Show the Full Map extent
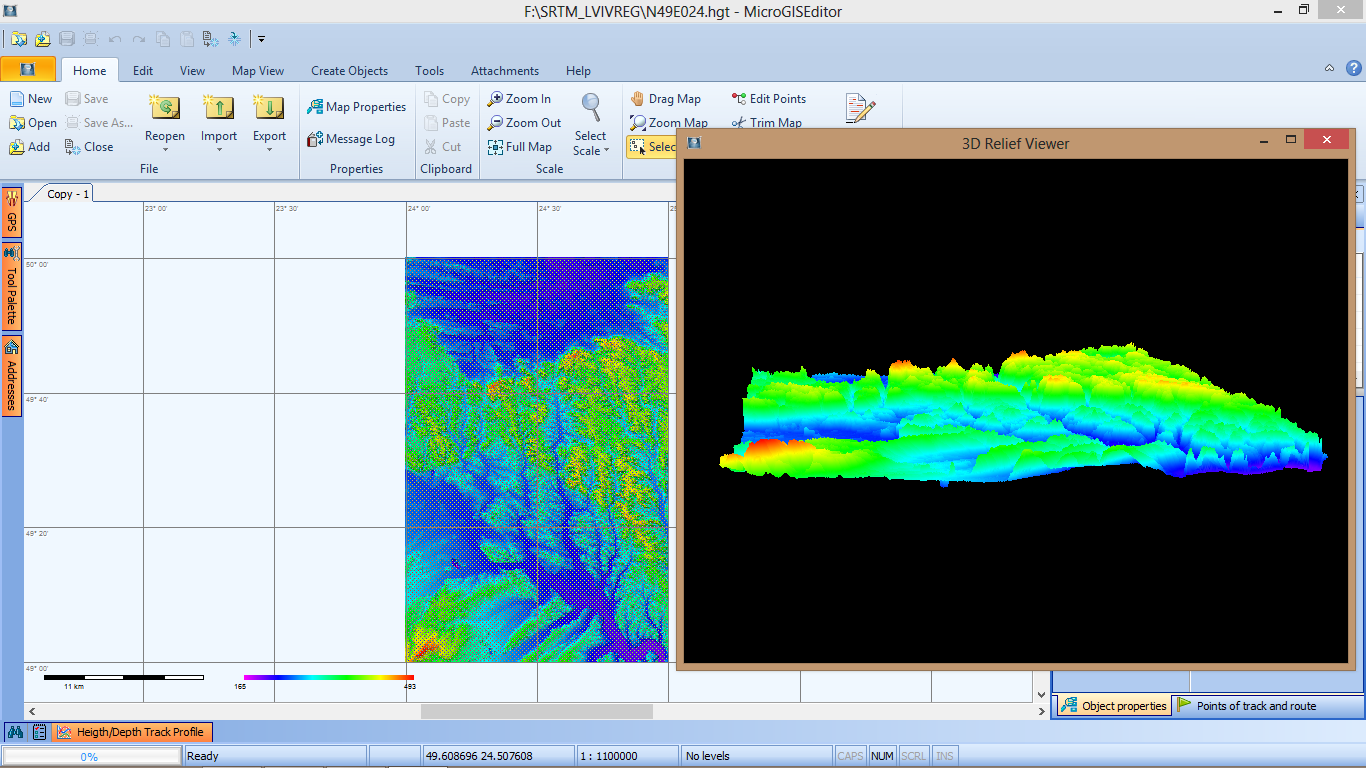Screen dimensions: 1366x768 coord(519,147)
